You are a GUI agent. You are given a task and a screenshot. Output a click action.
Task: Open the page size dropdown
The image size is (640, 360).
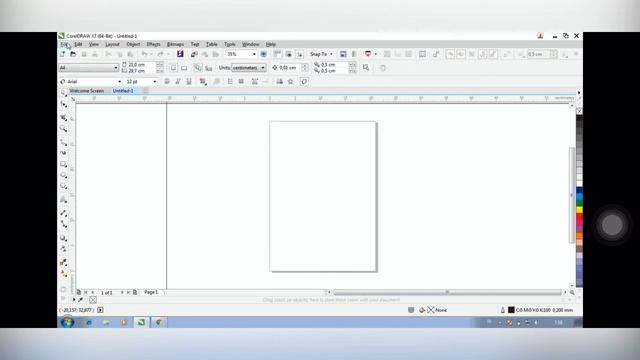(x=89, y=68)
